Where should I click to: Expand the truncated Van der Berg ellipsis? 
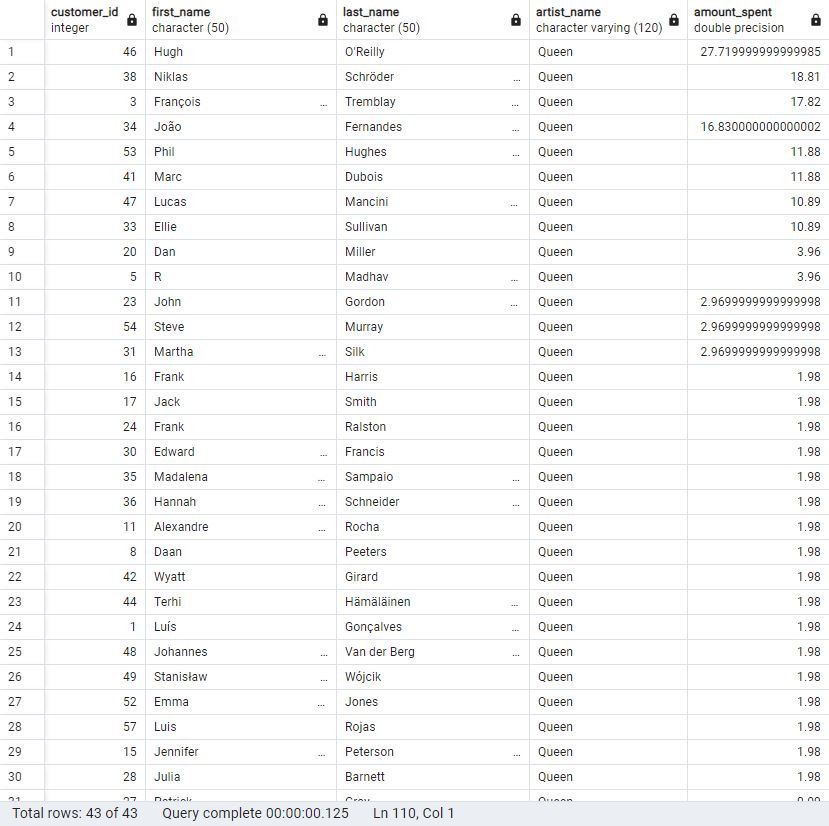[x=516, y=654]
